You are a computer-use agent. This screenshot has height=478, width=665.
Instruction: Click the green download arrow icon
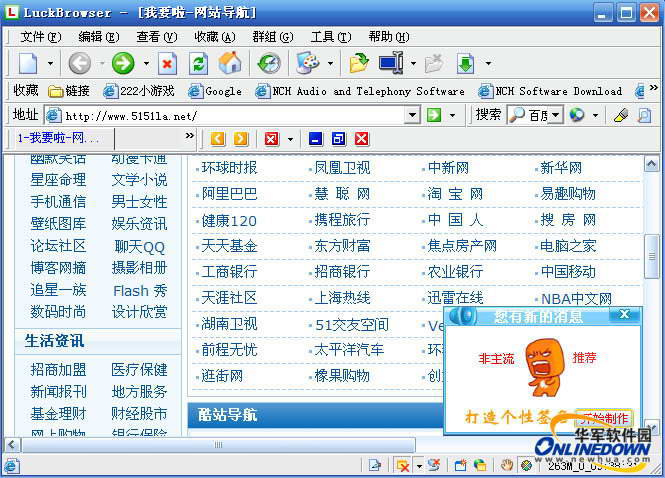click(465, 64)
